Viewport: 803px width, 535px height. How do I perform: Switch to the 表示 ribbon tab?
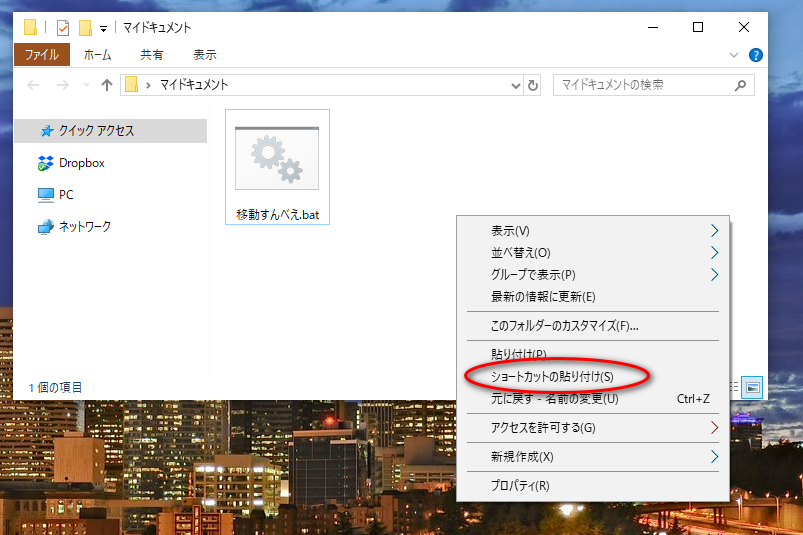coord(205,55)
